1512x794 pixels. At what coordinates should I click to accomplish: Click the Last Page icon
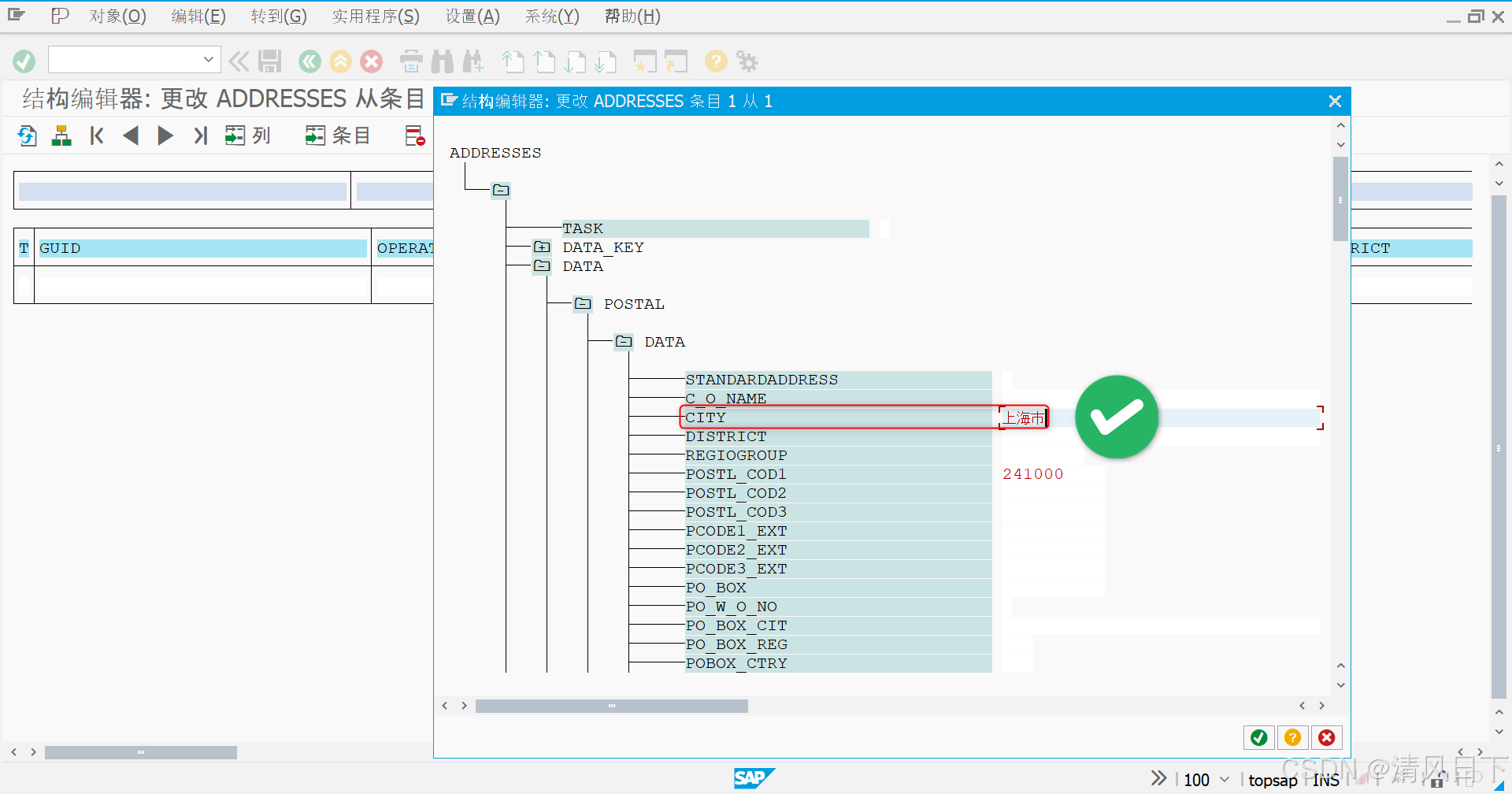[606, 61]
